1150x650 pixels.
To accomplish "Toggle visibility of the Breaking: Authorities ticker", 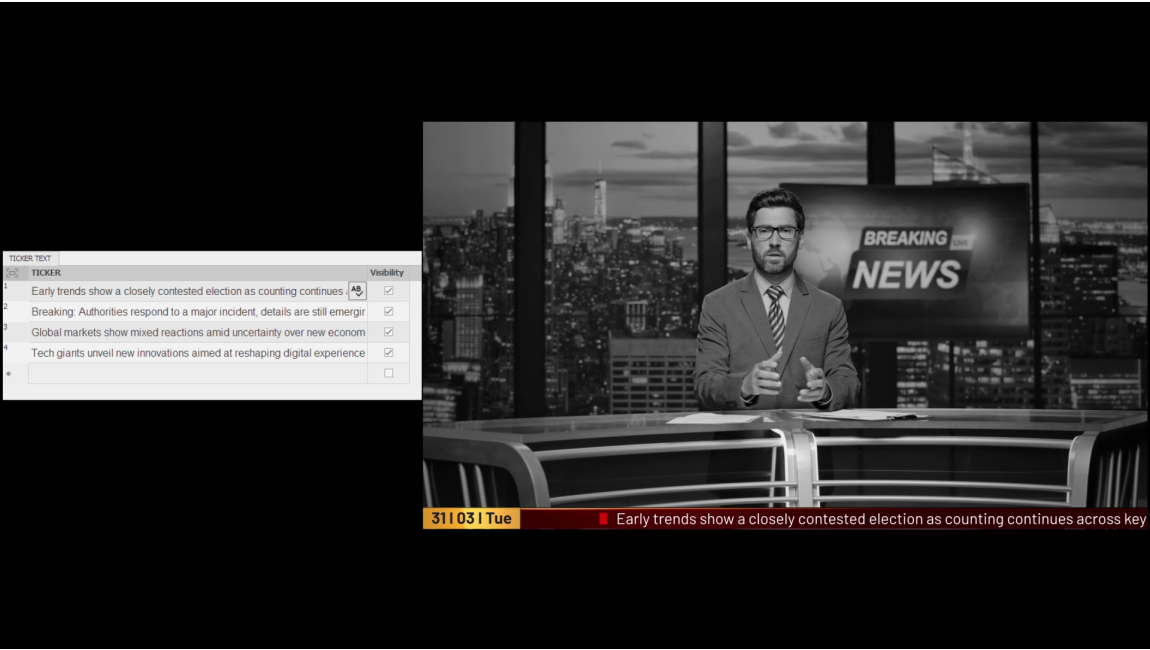I will point(389,312).
